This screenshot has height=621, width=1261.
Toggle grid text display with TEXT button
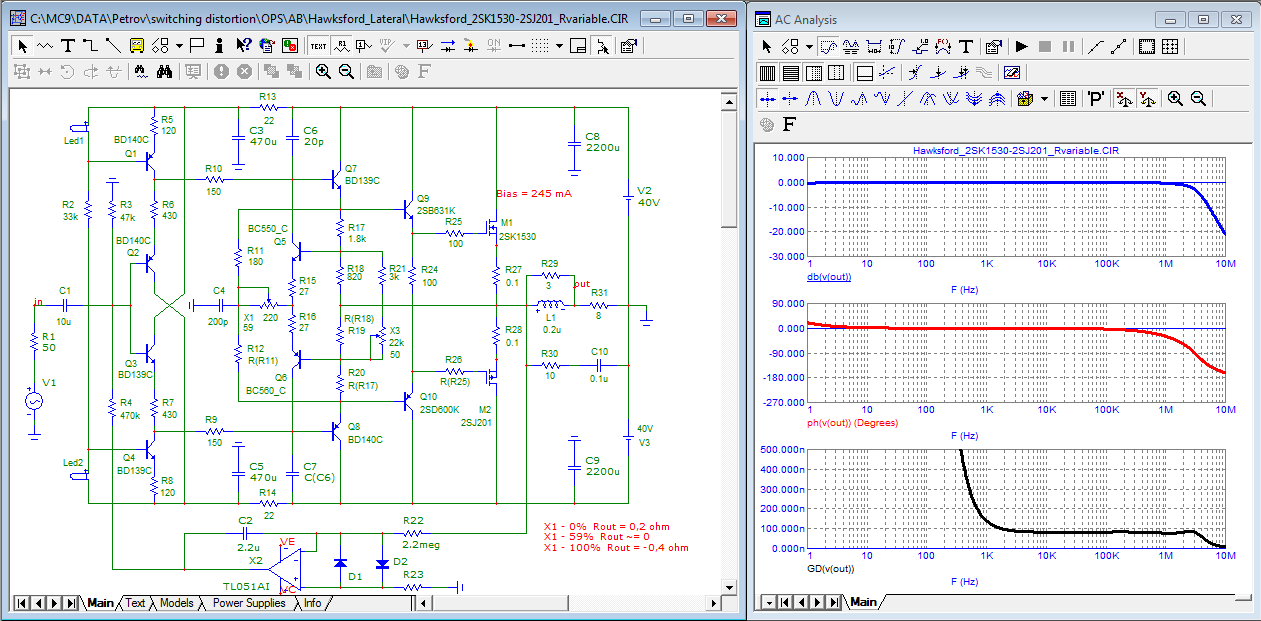pos(318,45)
